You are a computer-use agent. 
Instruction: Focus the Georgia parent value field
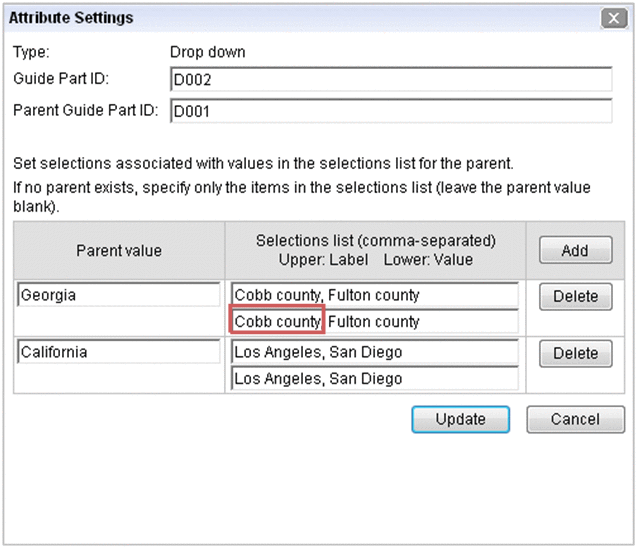pos(119,295)
